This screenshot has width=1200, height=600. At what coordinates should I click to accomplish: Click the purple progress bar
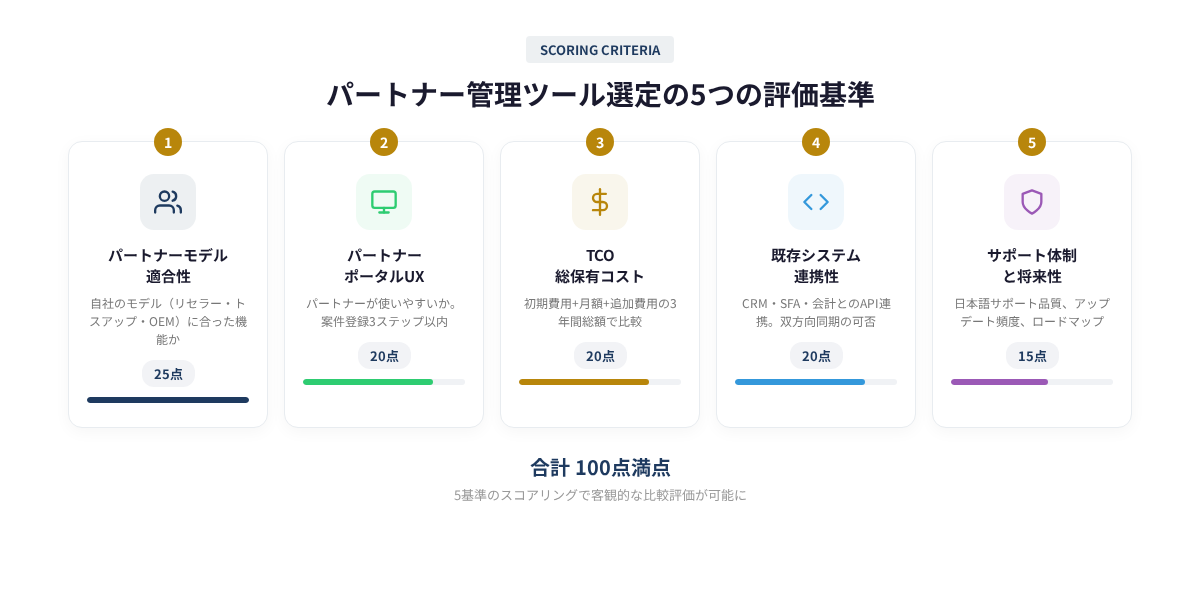tap(999, 382)
